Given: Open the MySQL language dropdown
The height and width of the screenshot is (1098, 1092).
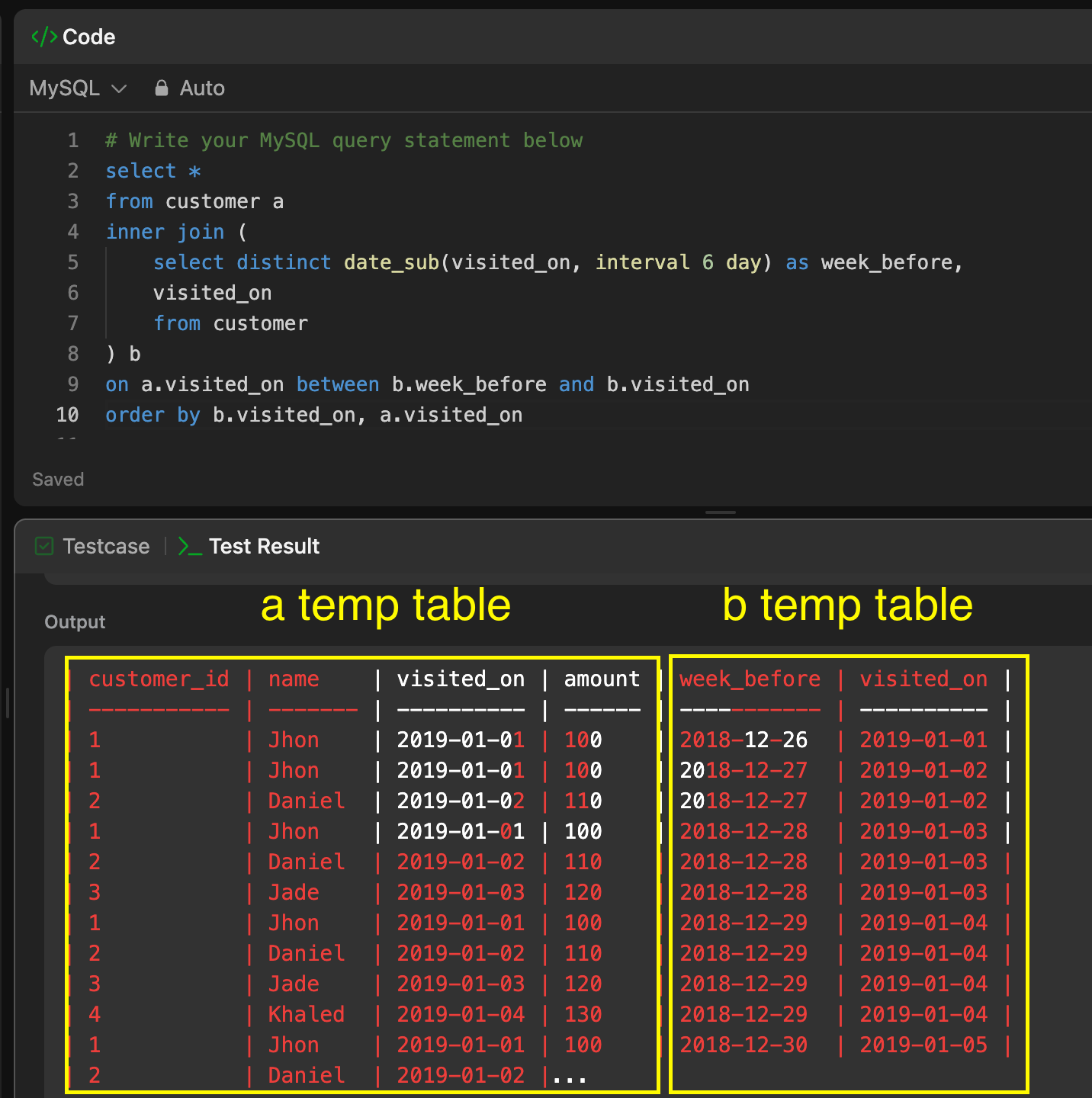Looking at the screenshot, I should [78, 88].
